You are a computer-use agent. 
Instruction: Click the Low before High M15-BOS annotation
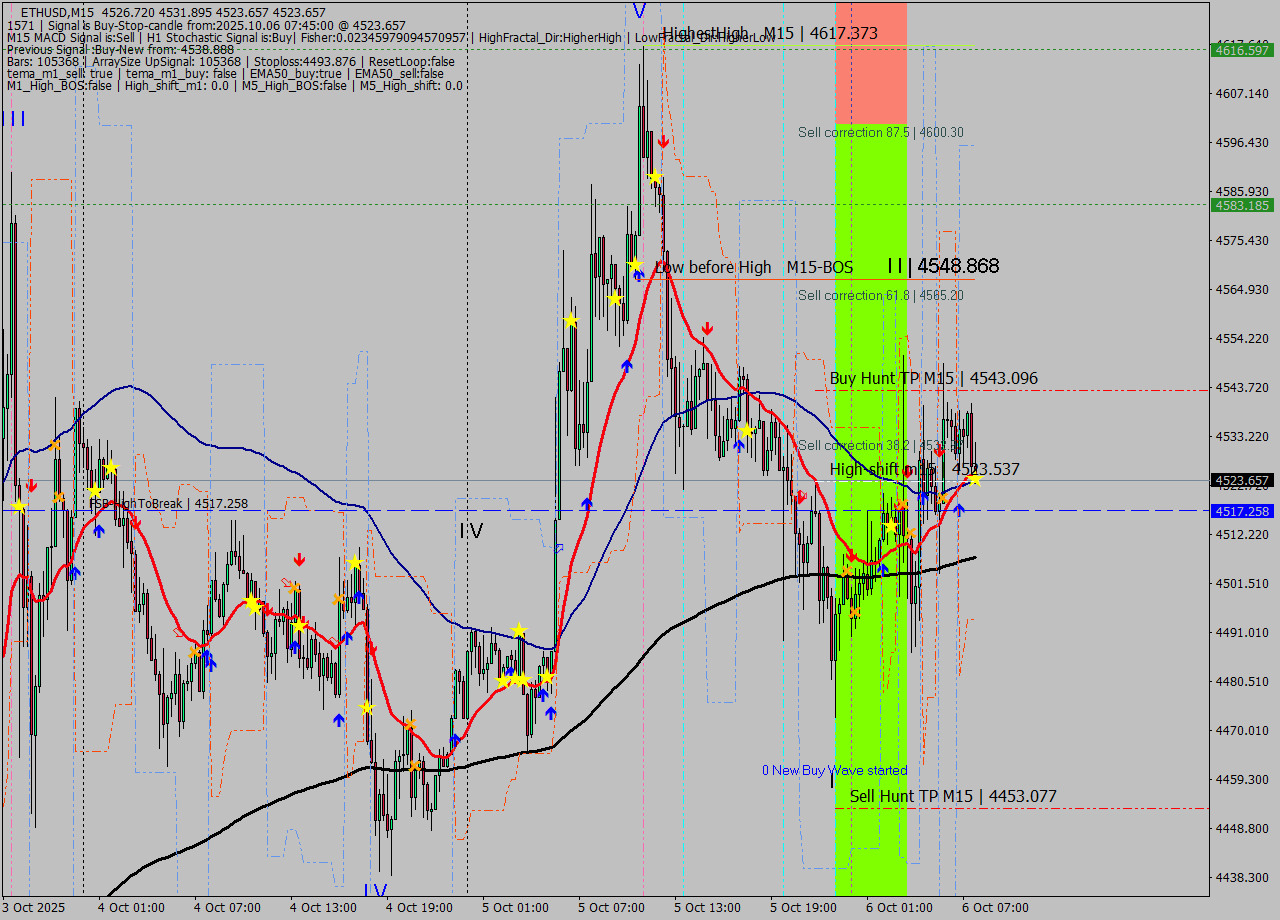pos(755,267)
